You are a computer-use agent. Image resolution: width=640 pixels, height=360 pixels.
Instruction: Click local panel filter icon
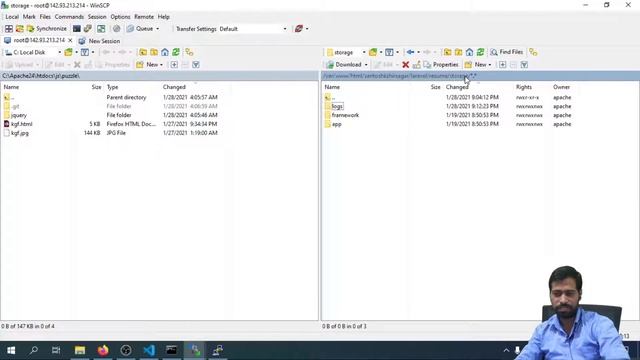(x=84, y=52)
